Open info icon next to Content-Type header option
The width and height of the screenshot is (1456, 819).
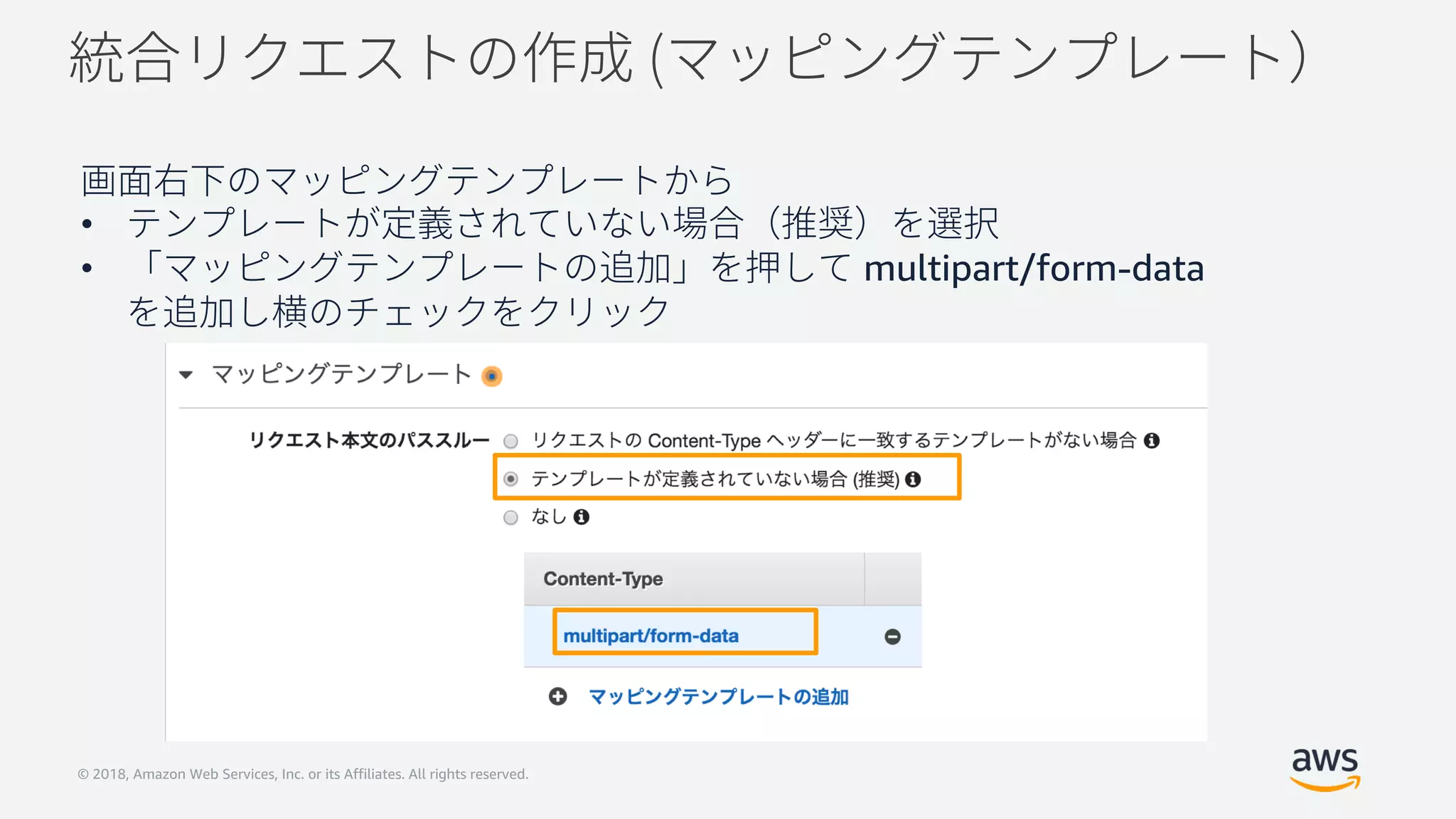(1152, 441)
